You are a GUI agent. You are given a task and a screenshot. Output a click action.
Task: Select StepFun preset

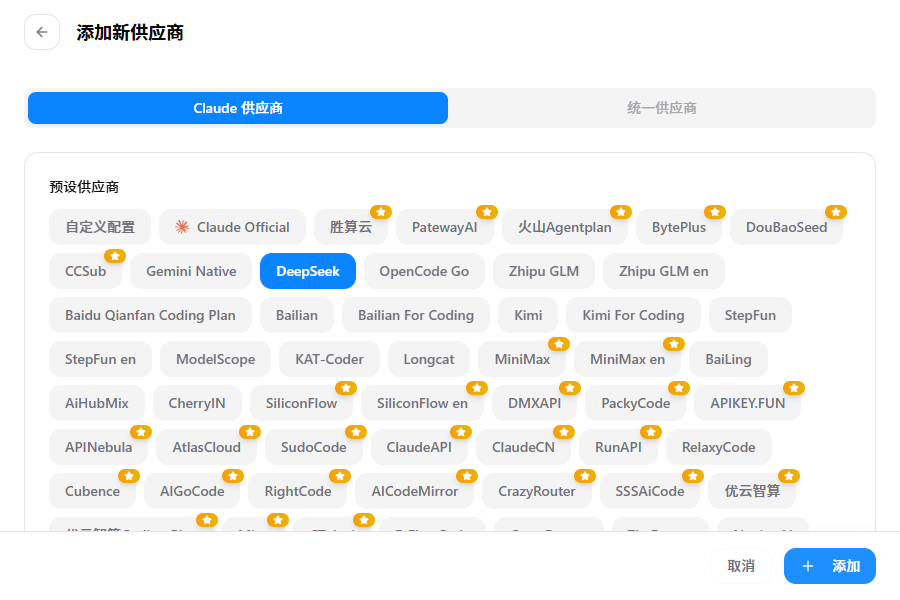(750, 315)
